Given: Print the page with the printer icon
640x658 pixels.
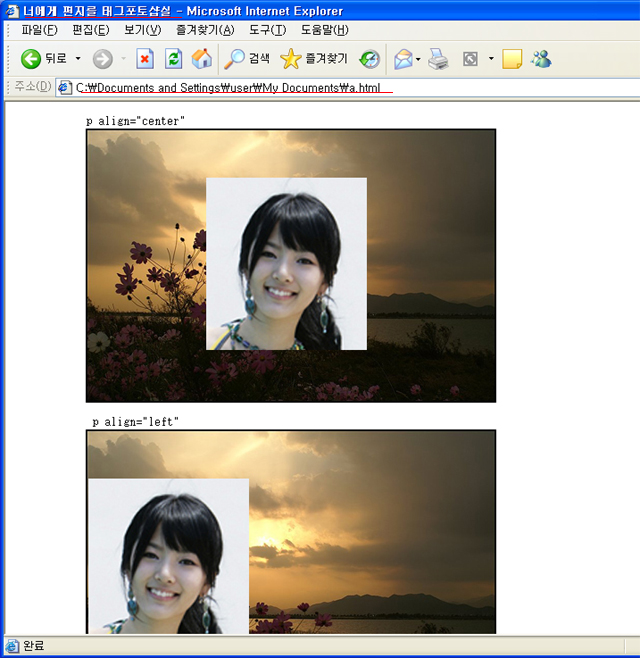Looking at the screenshot, I should (x=439, y=59).
